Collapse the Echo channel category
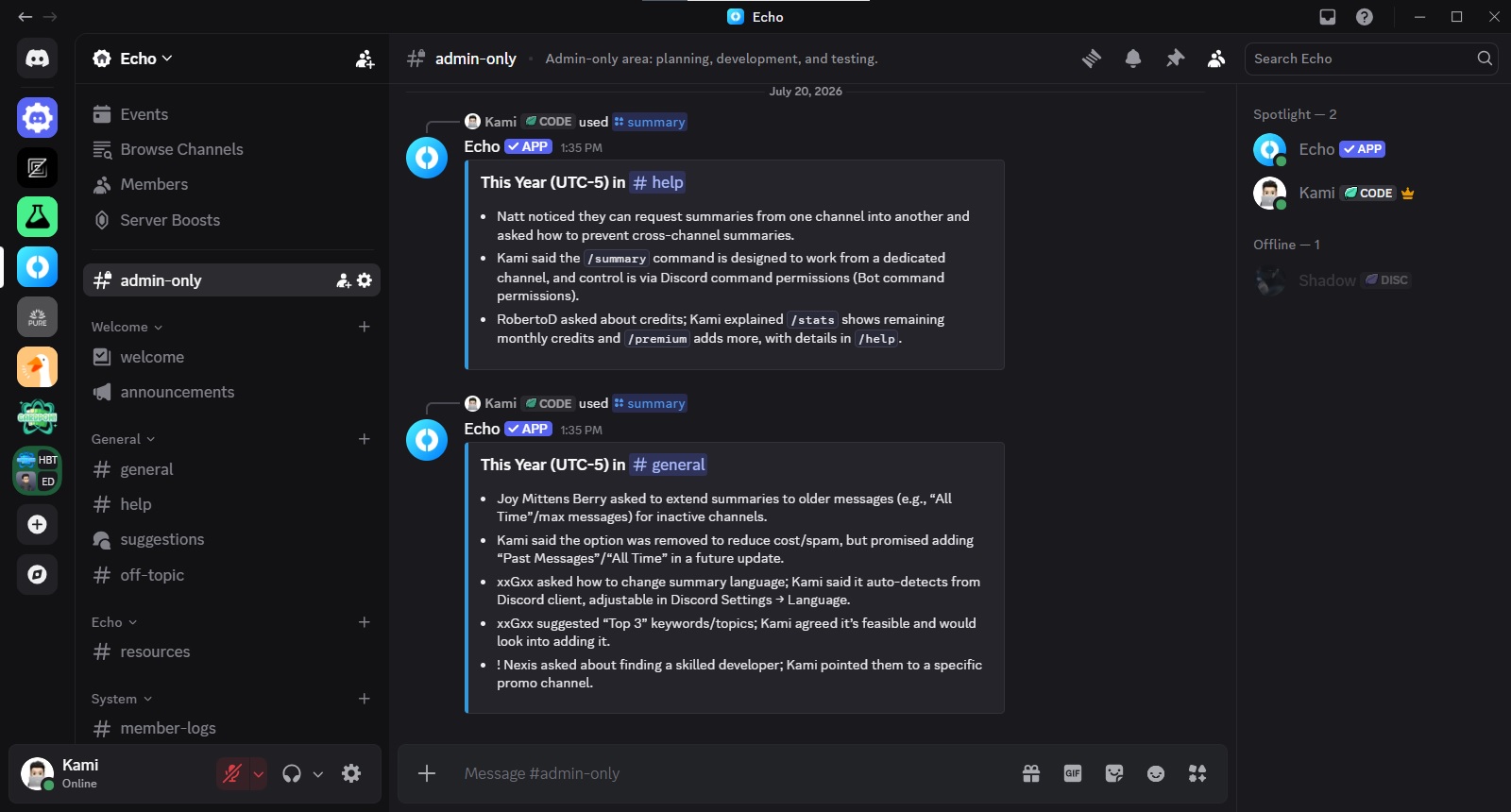This screenshot has width=1511, height=812. pyautogui.click(x=114, y=622)
